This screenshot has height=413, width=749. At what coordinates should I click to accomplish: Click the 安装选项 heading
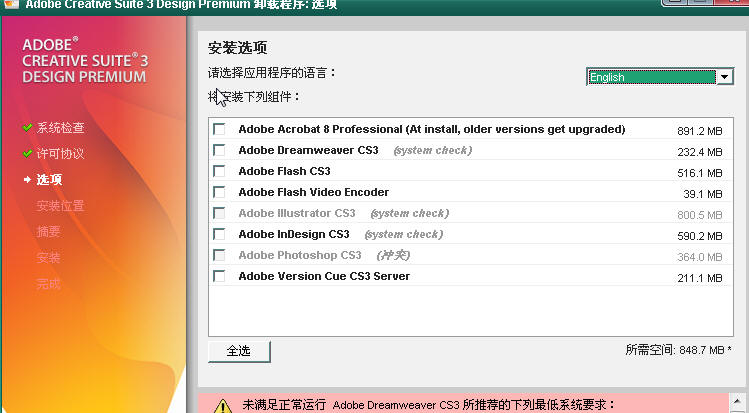(237, 48)
